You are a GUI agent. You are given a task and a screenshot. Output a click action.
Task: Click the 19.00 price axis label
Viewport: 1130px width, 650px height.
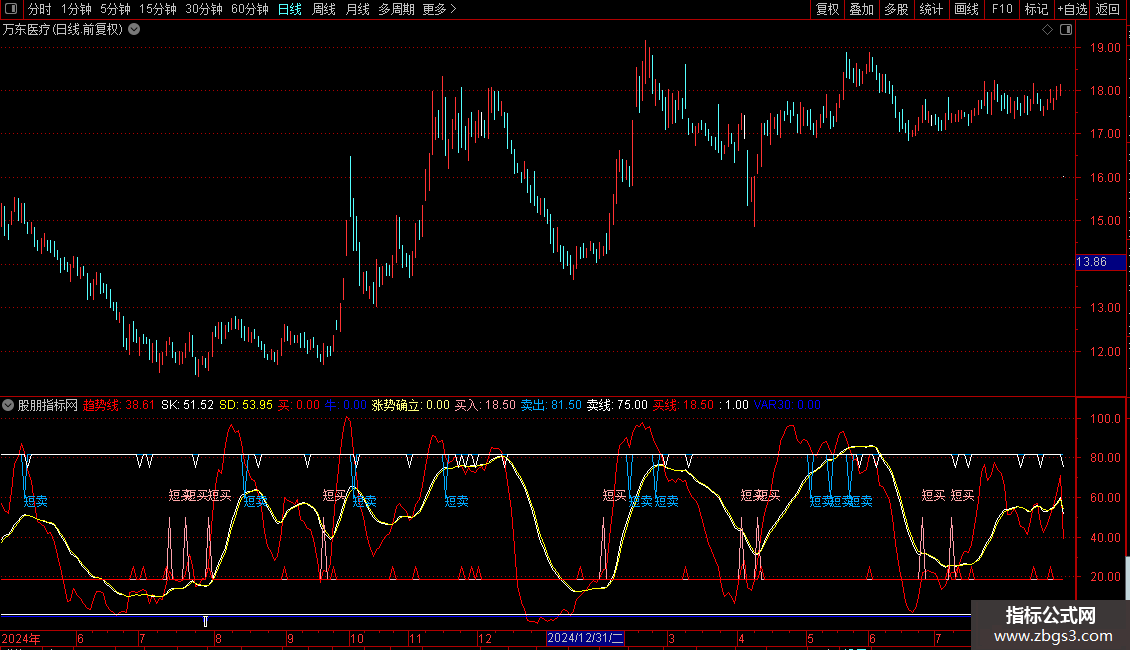pyautogui.click(x=1105, y=48)
